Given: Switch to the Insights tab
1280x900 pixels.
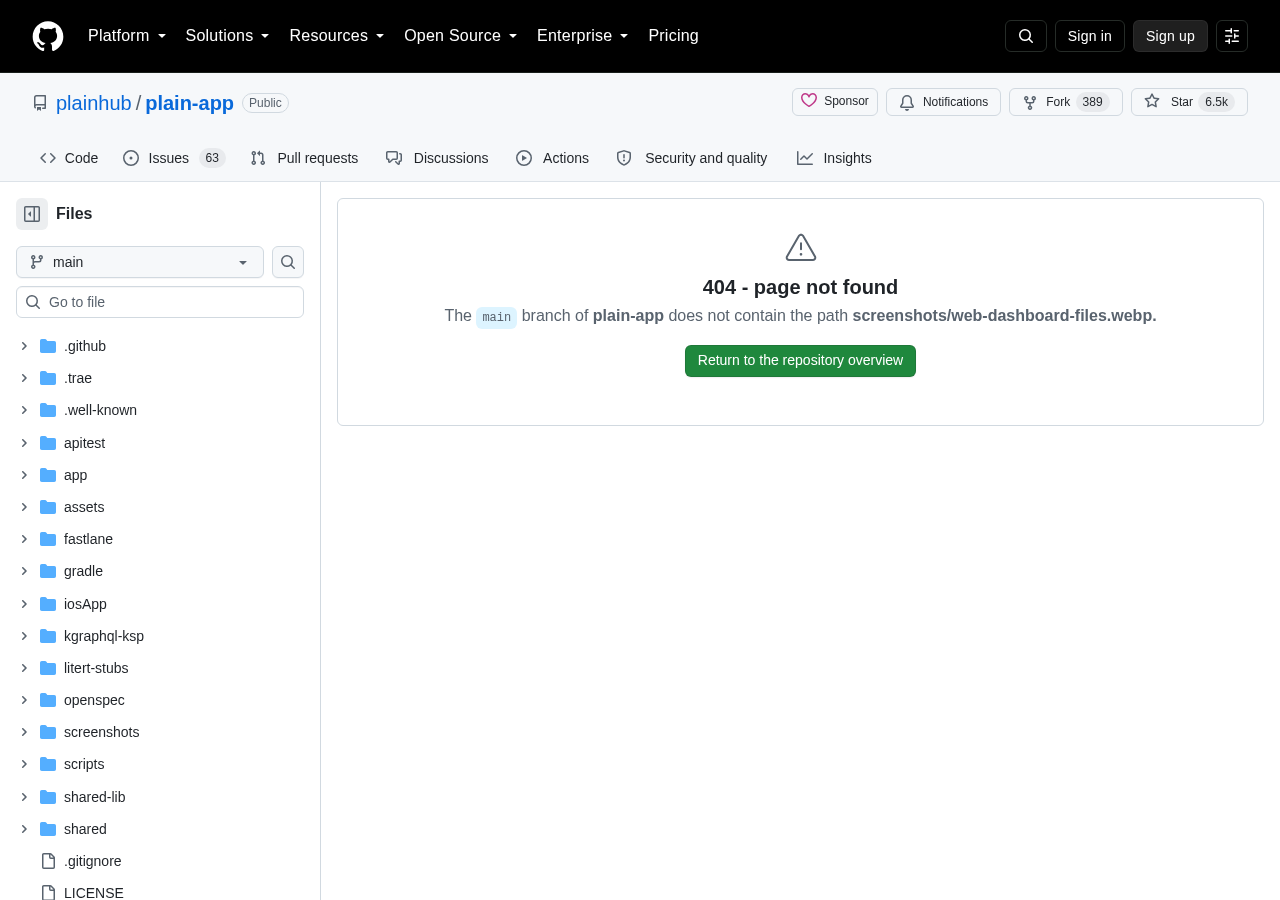Looking at the screenshot, I should 834,158.
